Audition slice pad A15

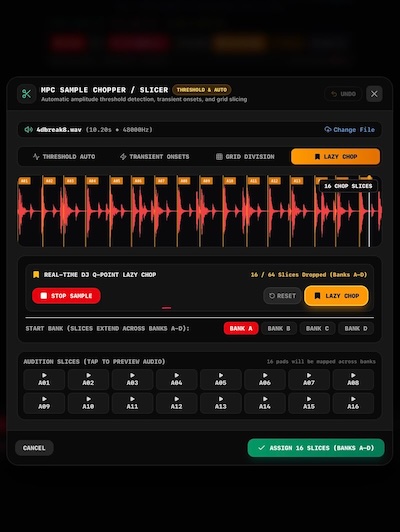point(309,403)
